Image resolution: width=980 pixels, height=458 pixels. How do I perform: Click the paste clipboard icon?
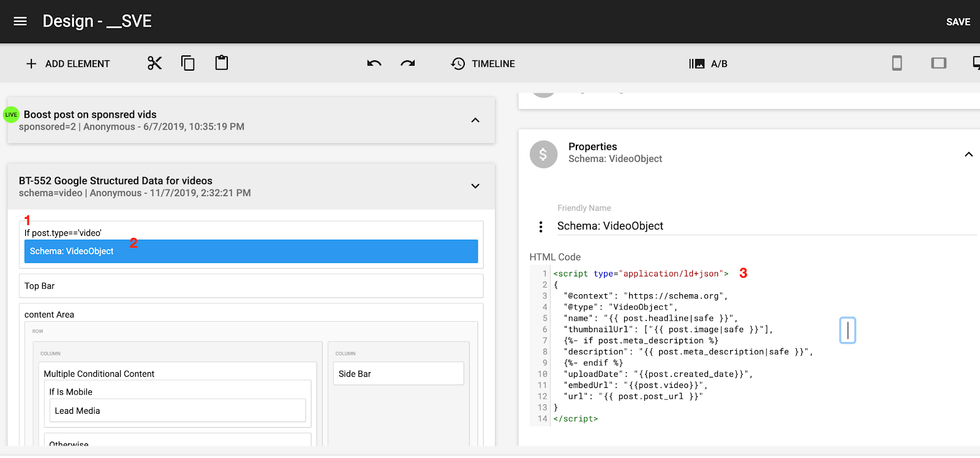pos(222,63)
